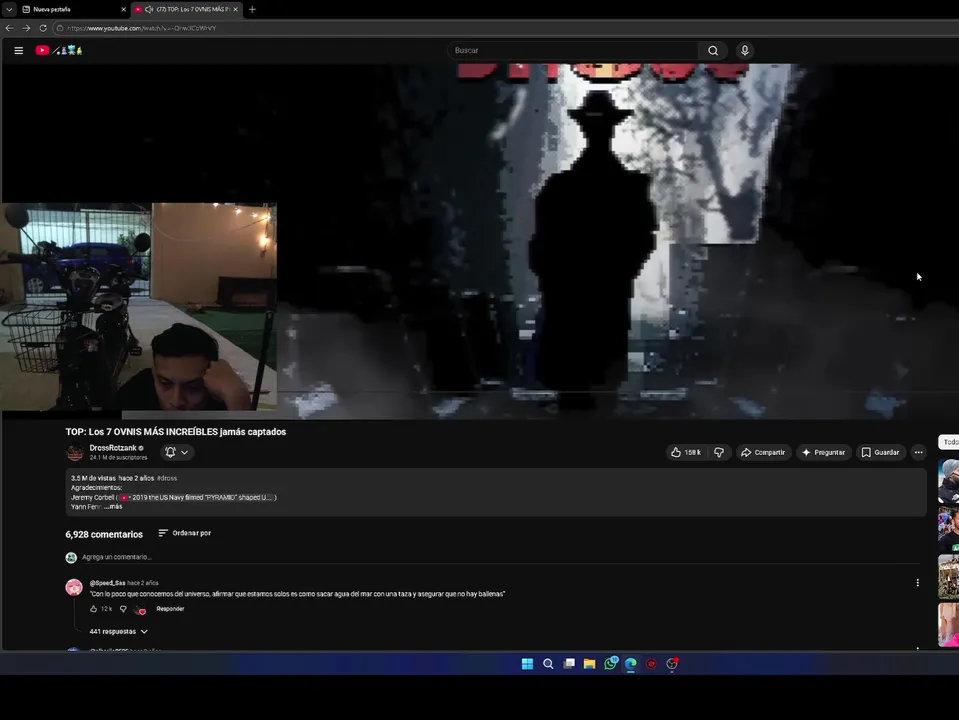
Task: Click the magnifier search button
Action: click(713, 51)
